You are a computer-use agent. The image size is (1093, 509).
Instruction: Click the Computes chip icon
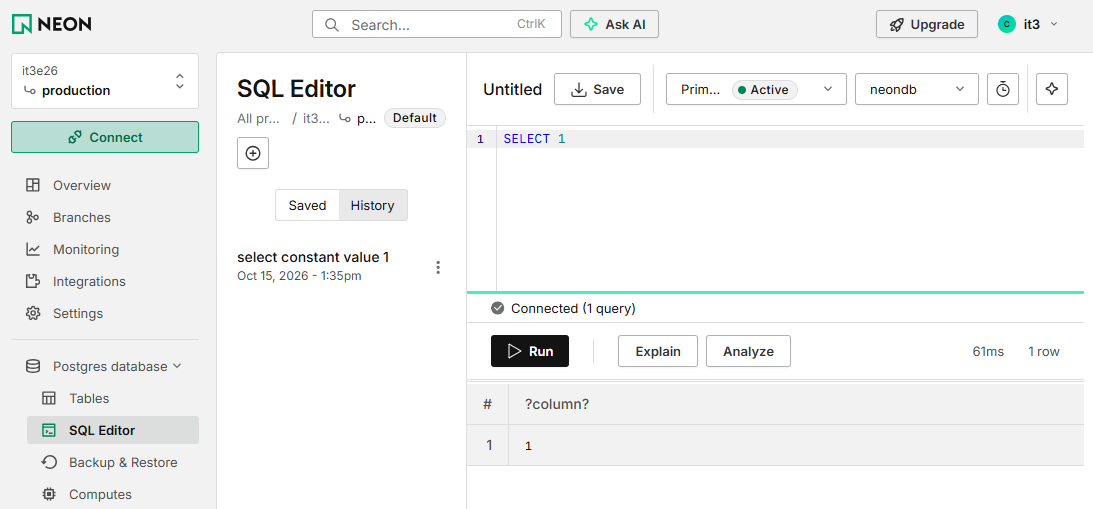pyautogui.click(x=49, y=495)
